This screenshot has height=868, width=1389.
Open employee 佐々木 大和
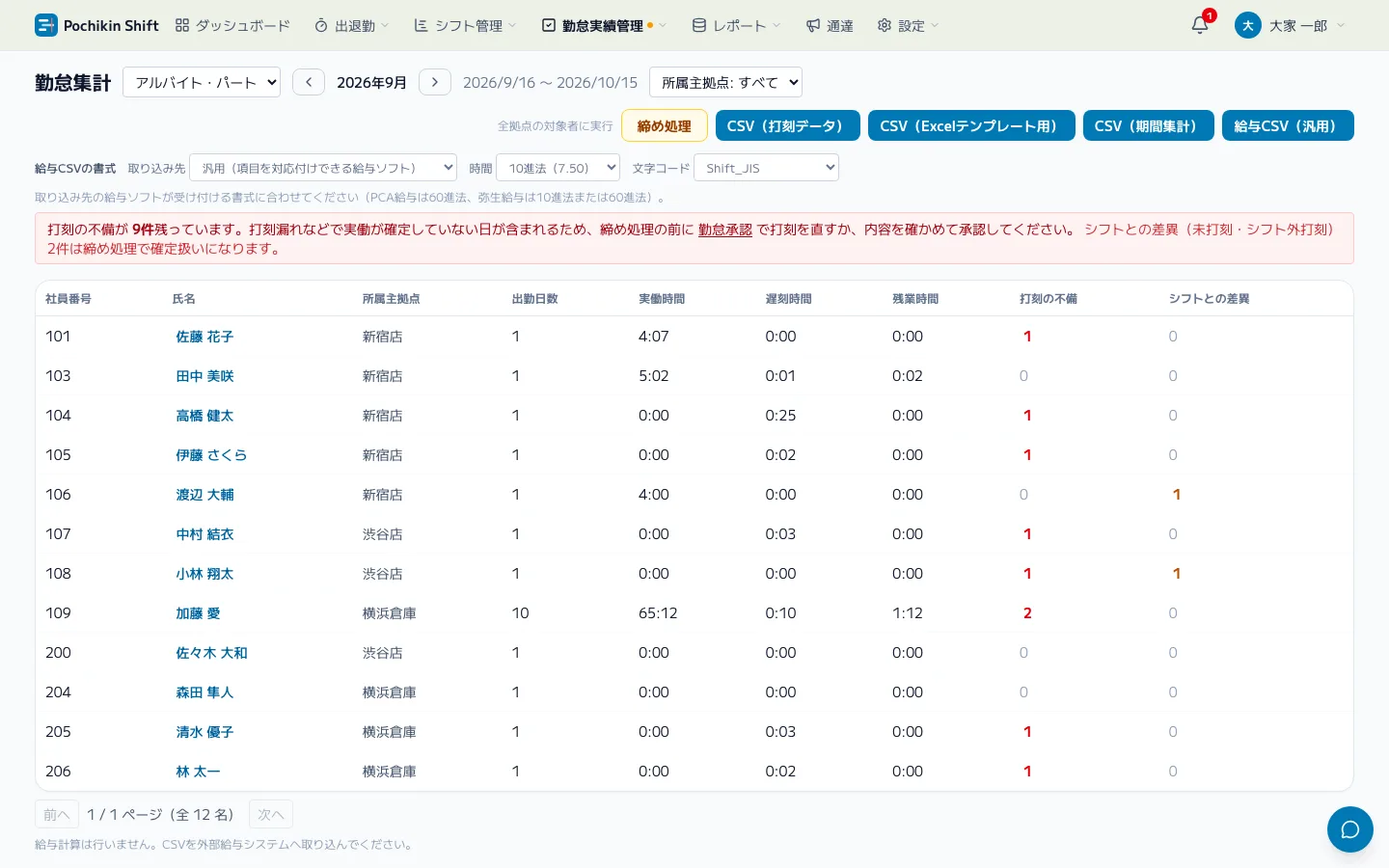coord(211,653)
